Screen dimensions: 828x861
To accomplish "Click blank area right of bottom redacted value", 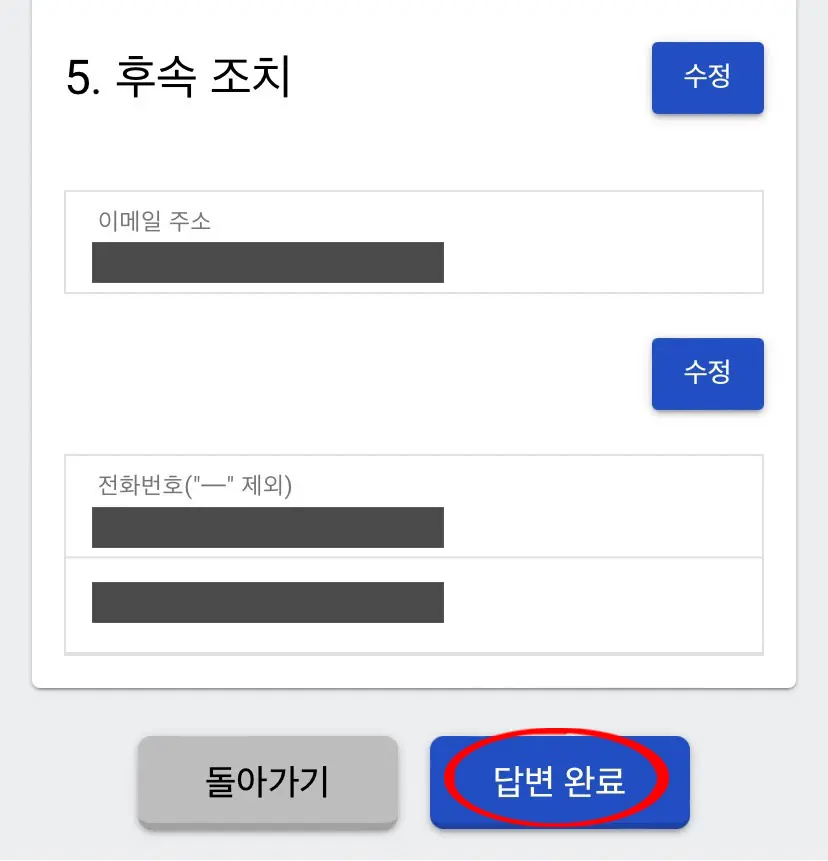I will tap(600, 602).
